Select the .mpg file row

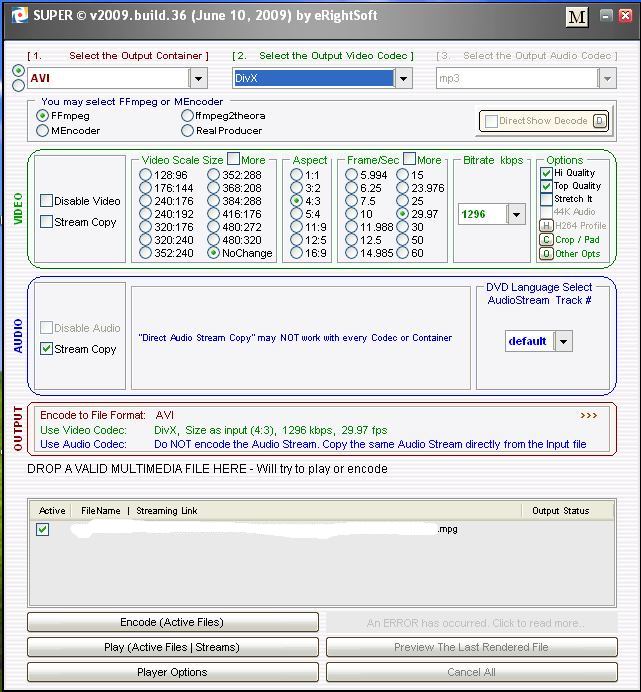tap(321, 529)
